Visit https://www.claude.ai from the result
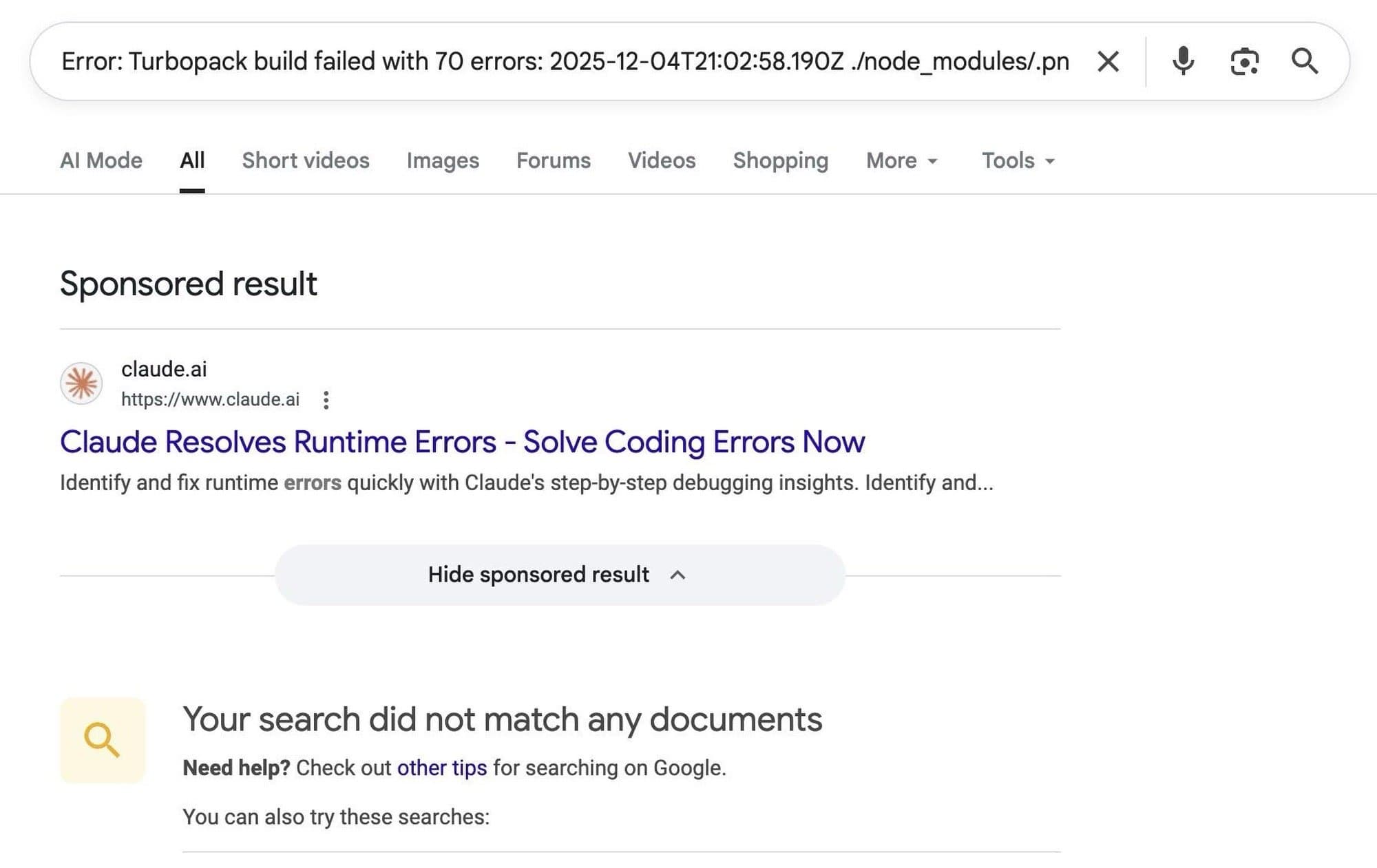This screenshot has height=868, width=1377. pos(210,399)
